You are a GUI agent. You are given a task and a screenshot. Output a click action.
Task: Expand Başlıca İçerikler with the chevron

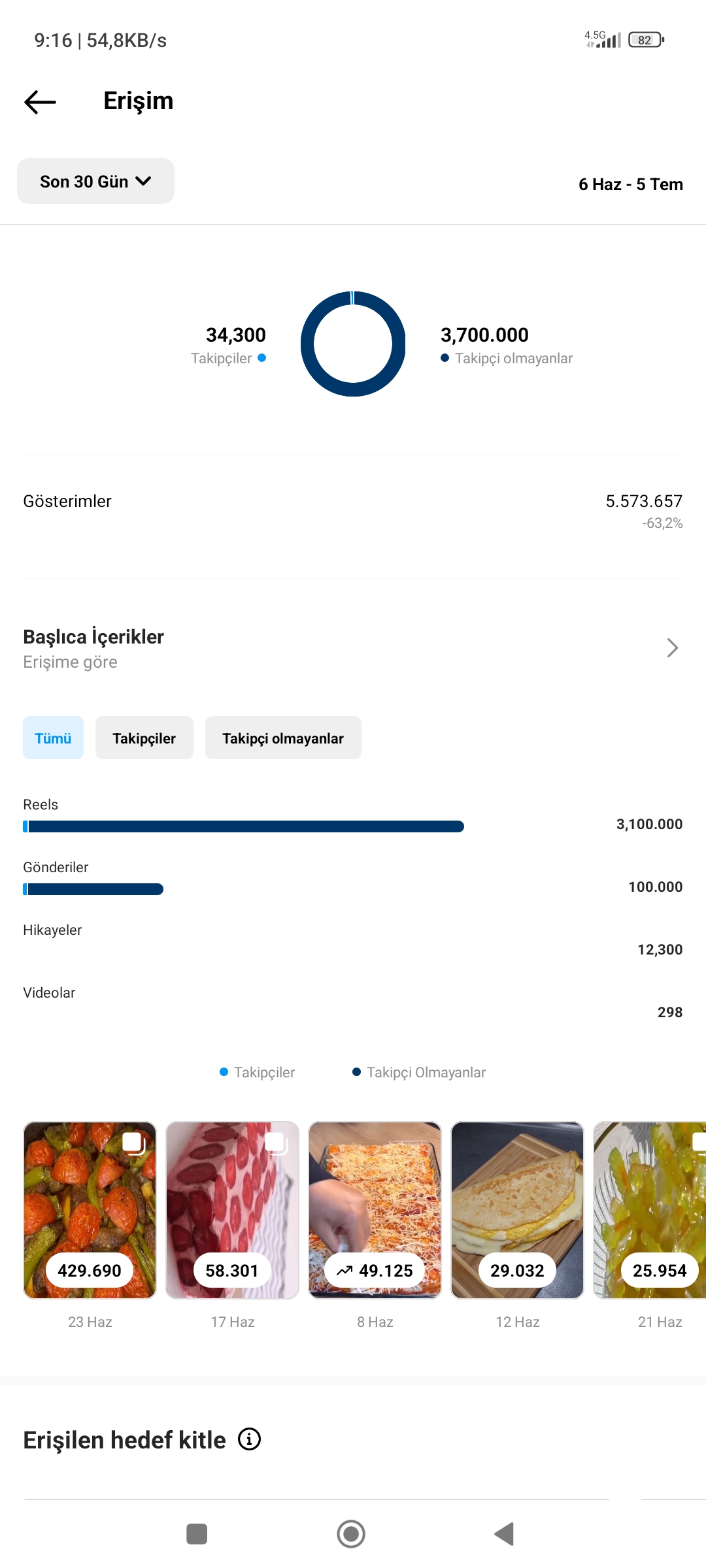673,647
